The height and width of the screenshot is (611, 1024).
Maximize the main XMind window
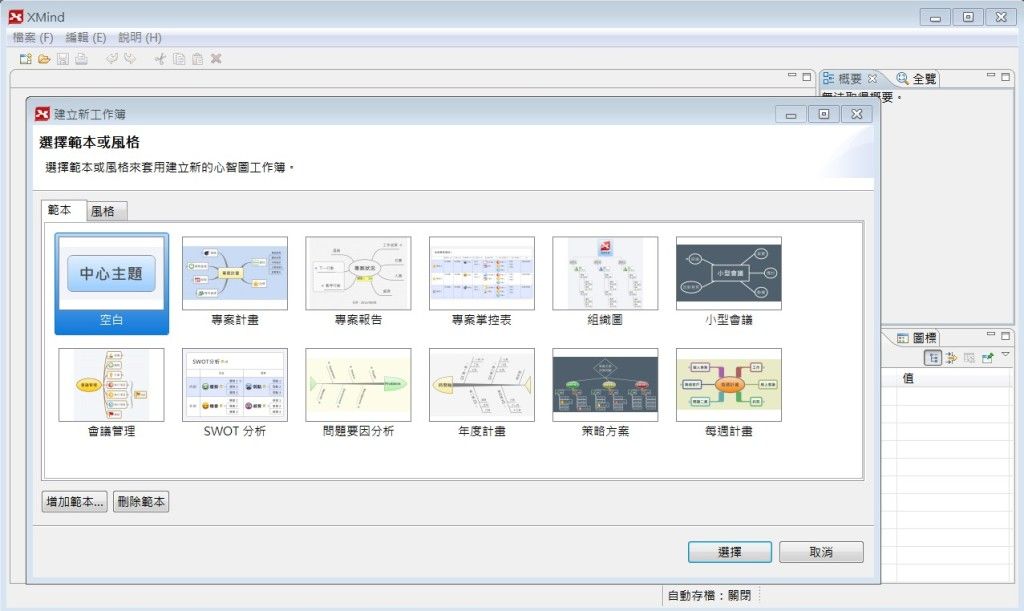pos(968,17)
